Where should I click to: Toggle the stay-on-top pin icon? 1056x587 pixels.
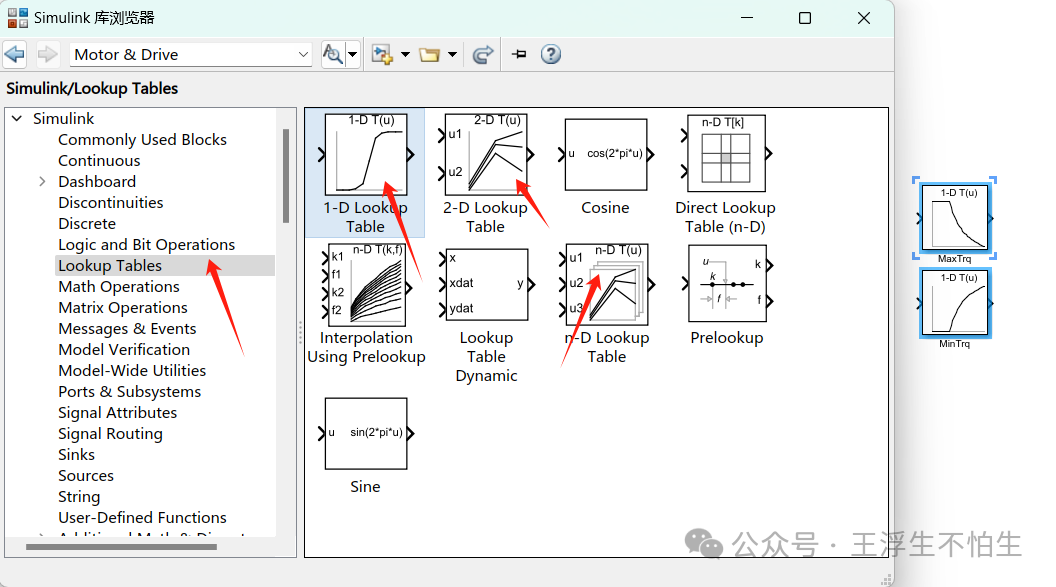519,55
